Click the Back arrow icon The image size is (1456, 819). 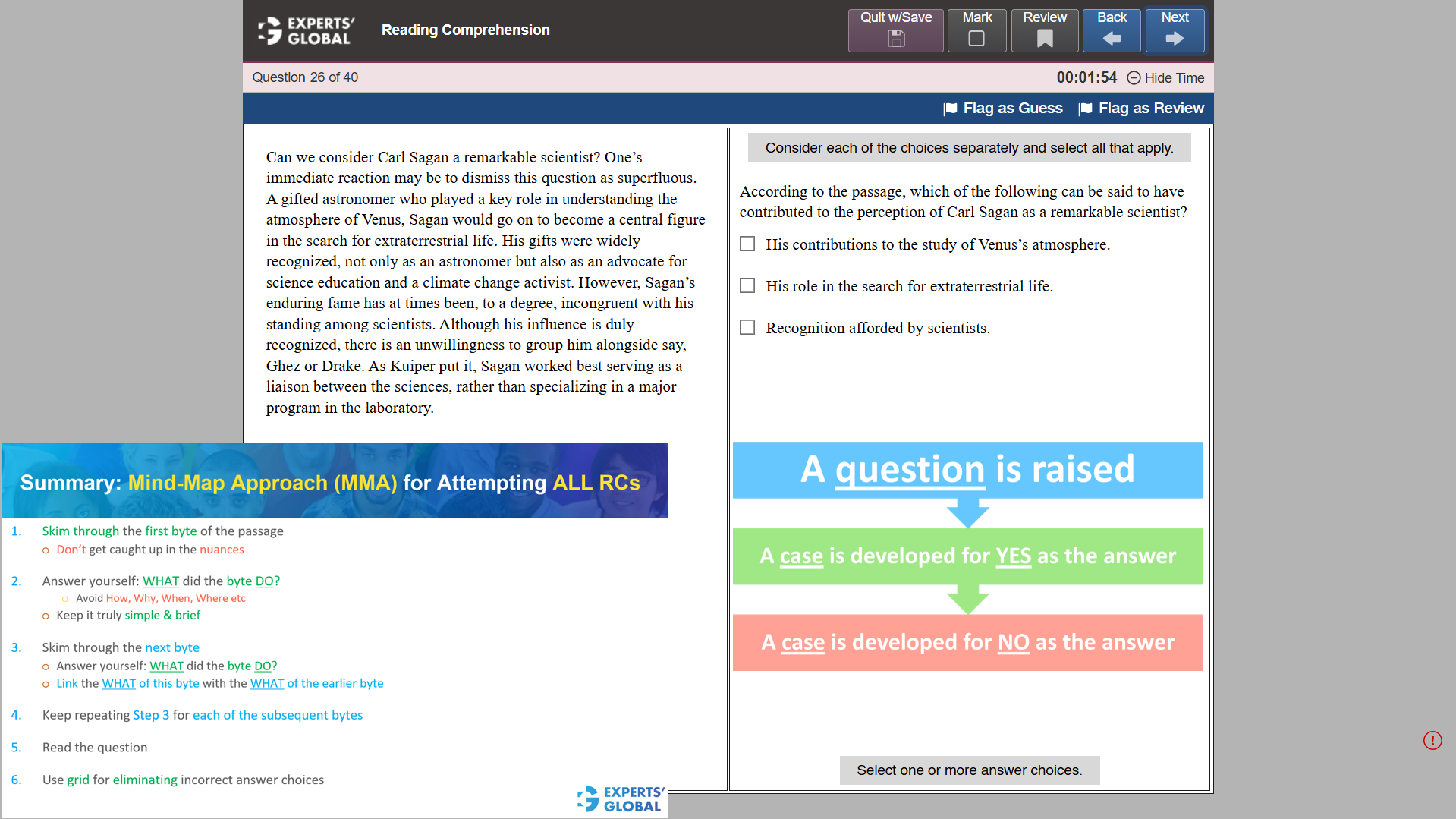coord(1112,38)
